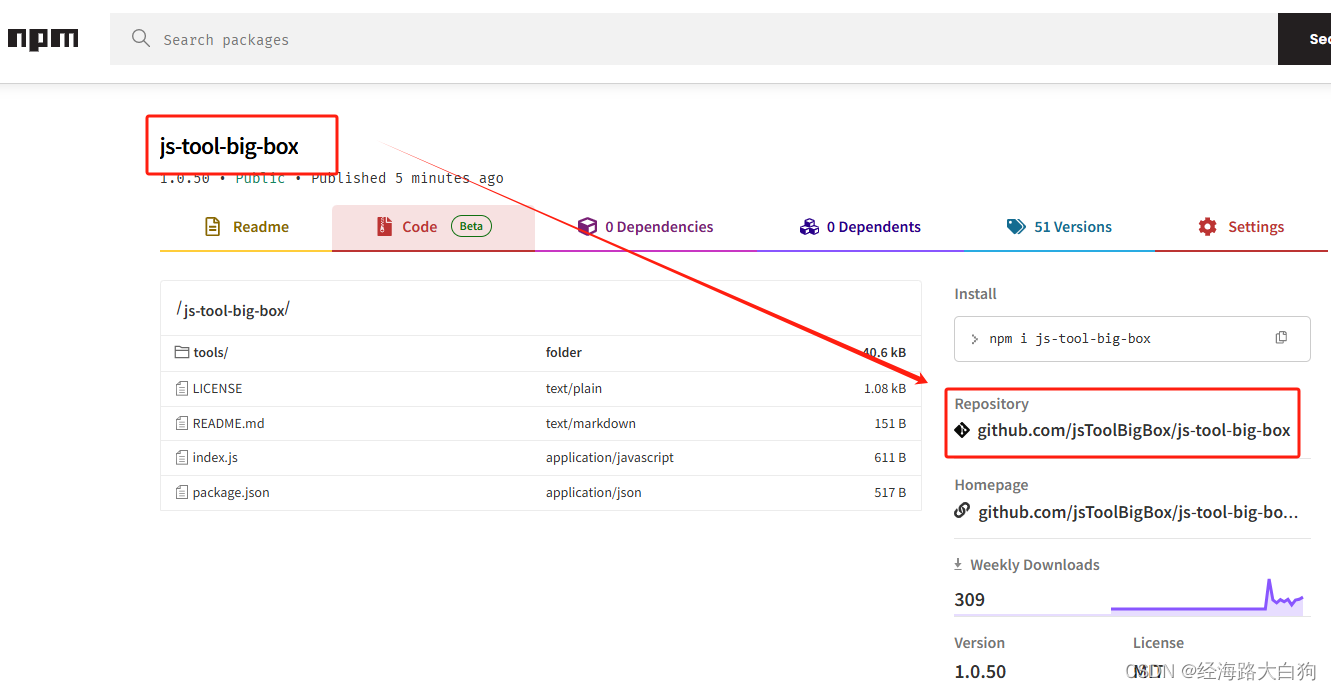Viewport: 1331px width, 690px height.
Task: Click the 151 B size cell
Action: click(890, 423)
